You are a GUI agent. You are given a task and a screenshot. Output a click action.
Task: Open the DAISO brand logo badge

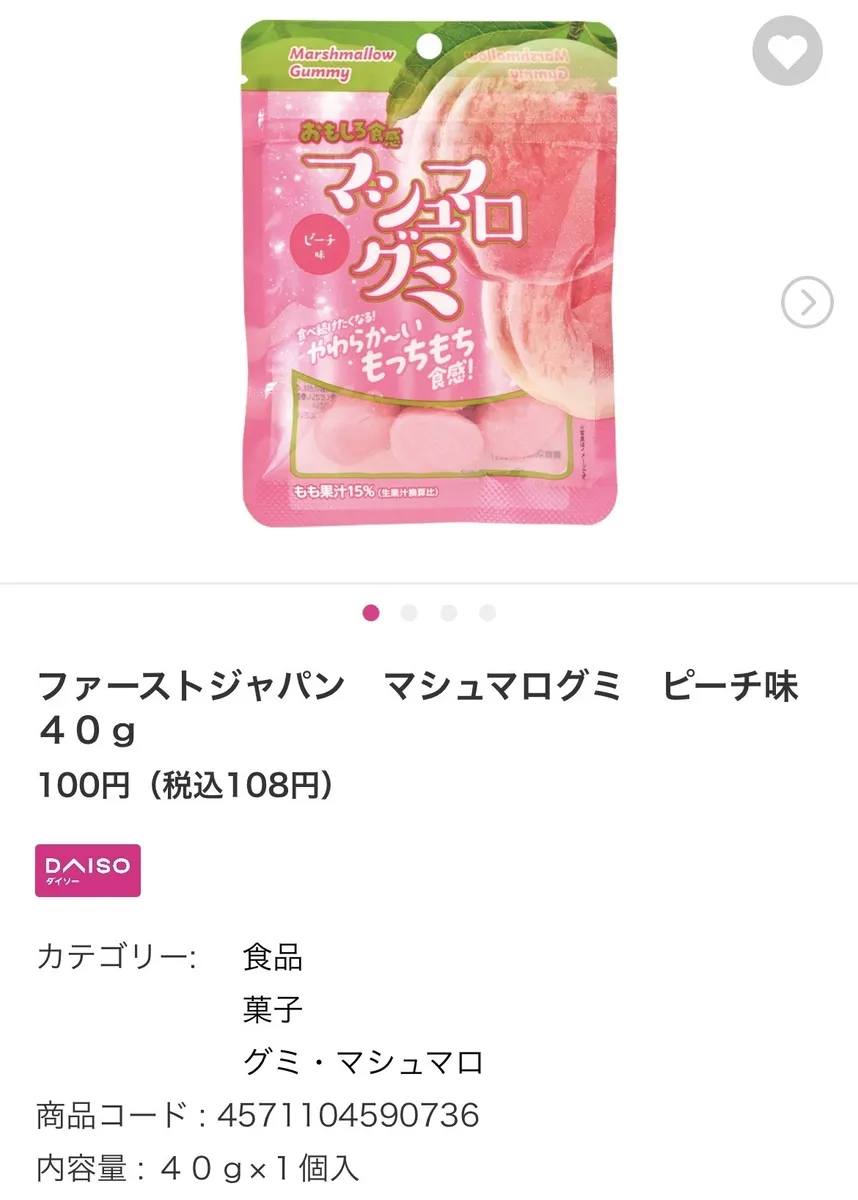pos(88,870)
